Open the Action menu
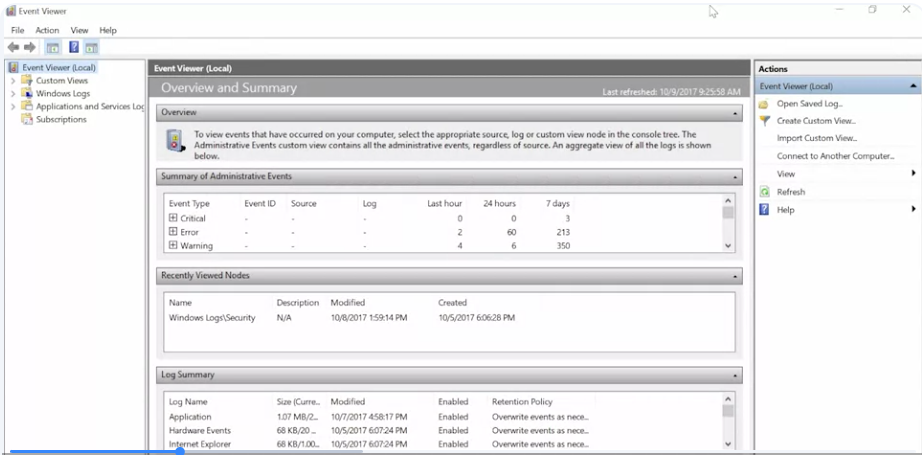Screen dimensions: 922x455 (47, 30)
